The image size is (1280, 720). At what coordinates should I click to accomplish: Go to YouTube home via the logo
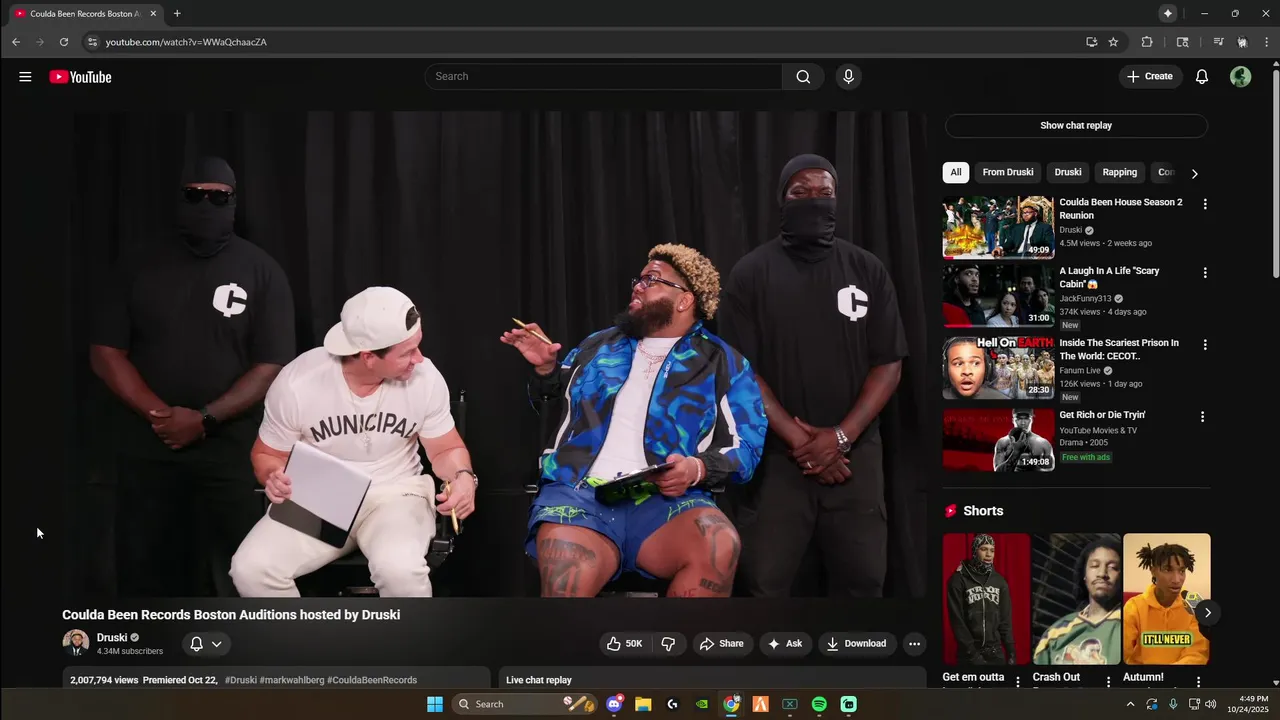coord(80,77)
